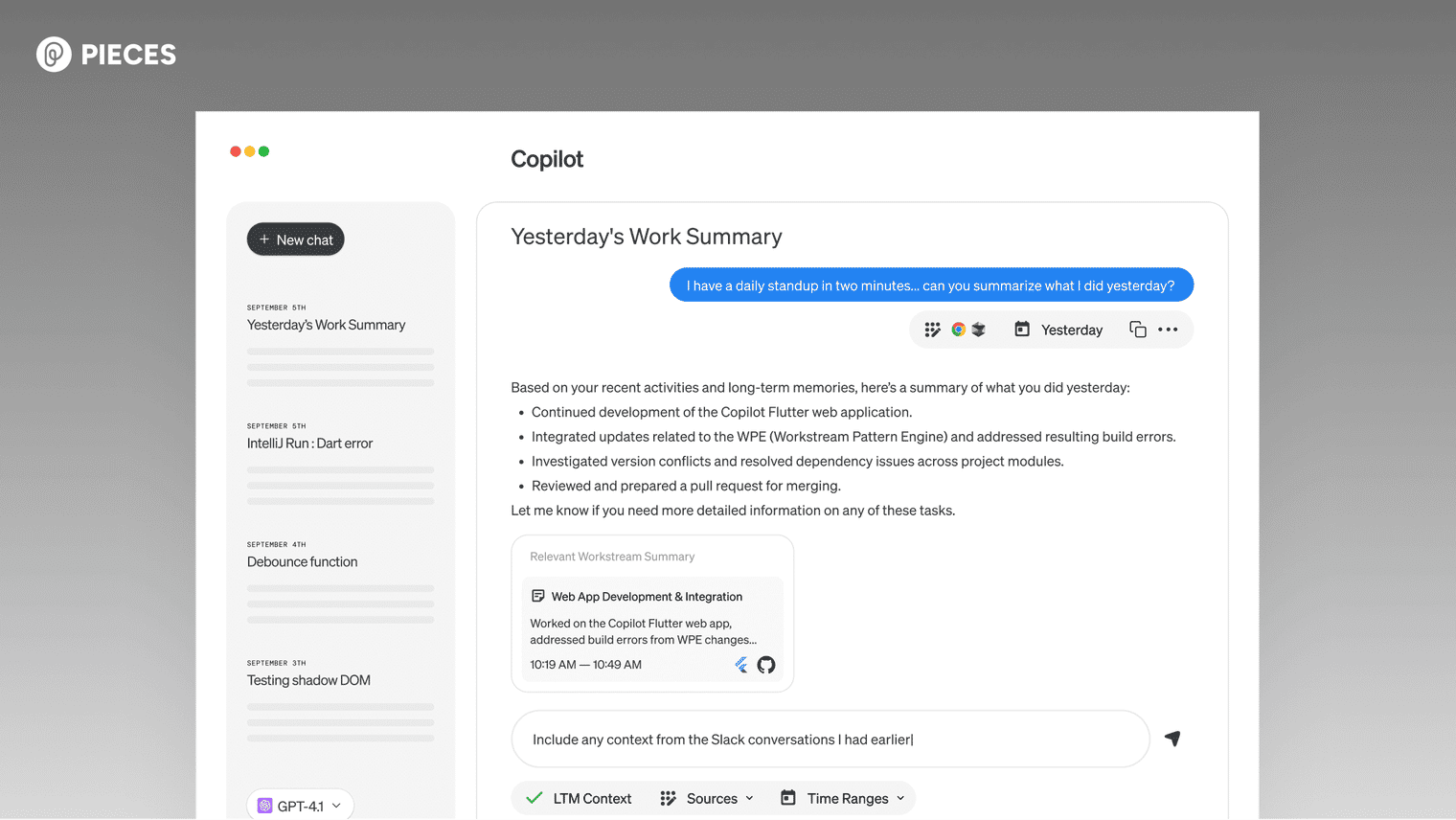Click the calendar icon next to Yesterday
The width and height of the screenshot is (1456, 820).
[1022, 330]
